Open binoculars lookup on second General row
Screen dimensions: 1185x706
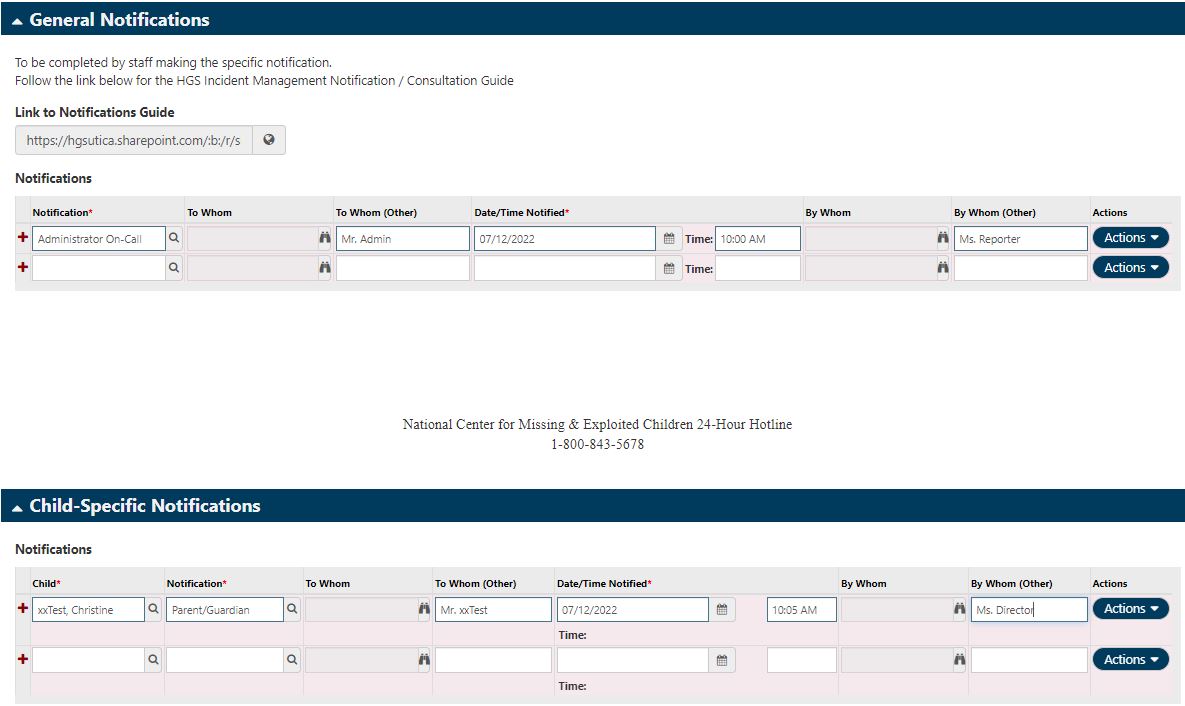tap(325, 267)
